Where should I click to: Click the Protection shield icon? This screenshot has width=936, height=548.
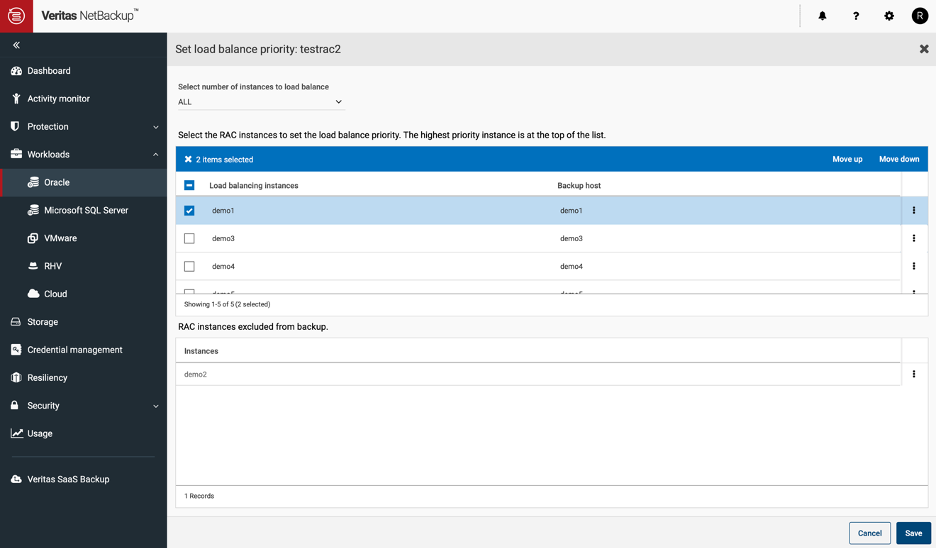tap(16, 127)
